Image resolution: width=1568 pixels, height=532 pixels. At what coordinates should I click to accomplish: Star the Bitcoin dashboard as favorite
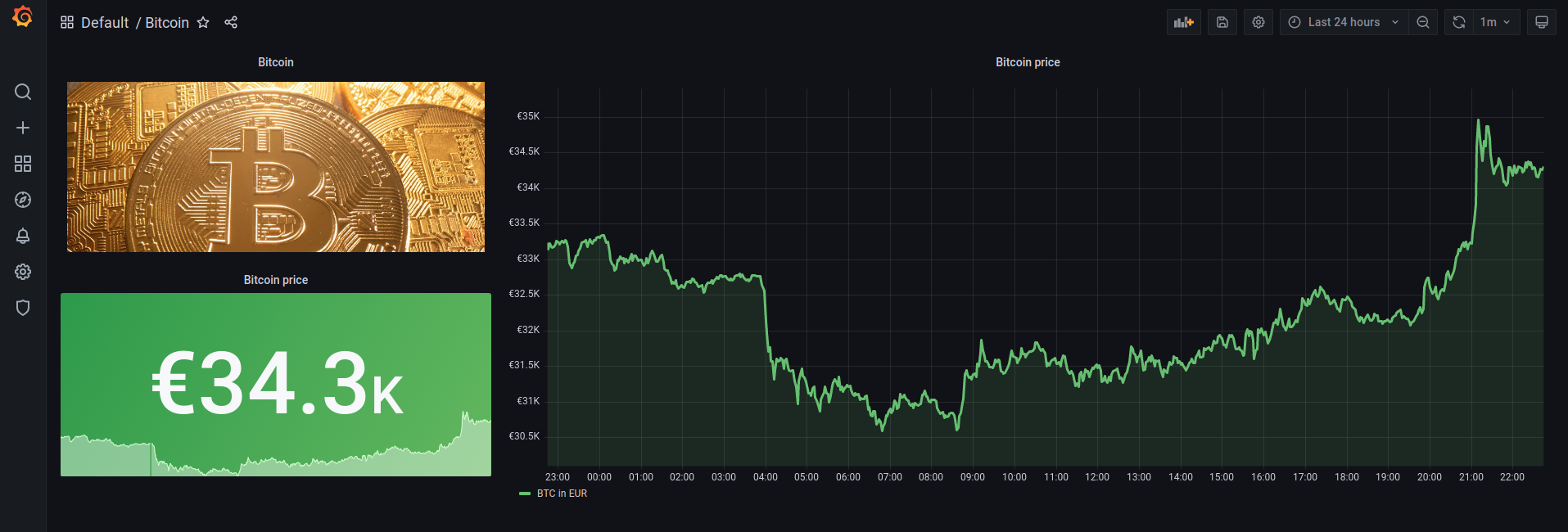[x=203, y=23]
